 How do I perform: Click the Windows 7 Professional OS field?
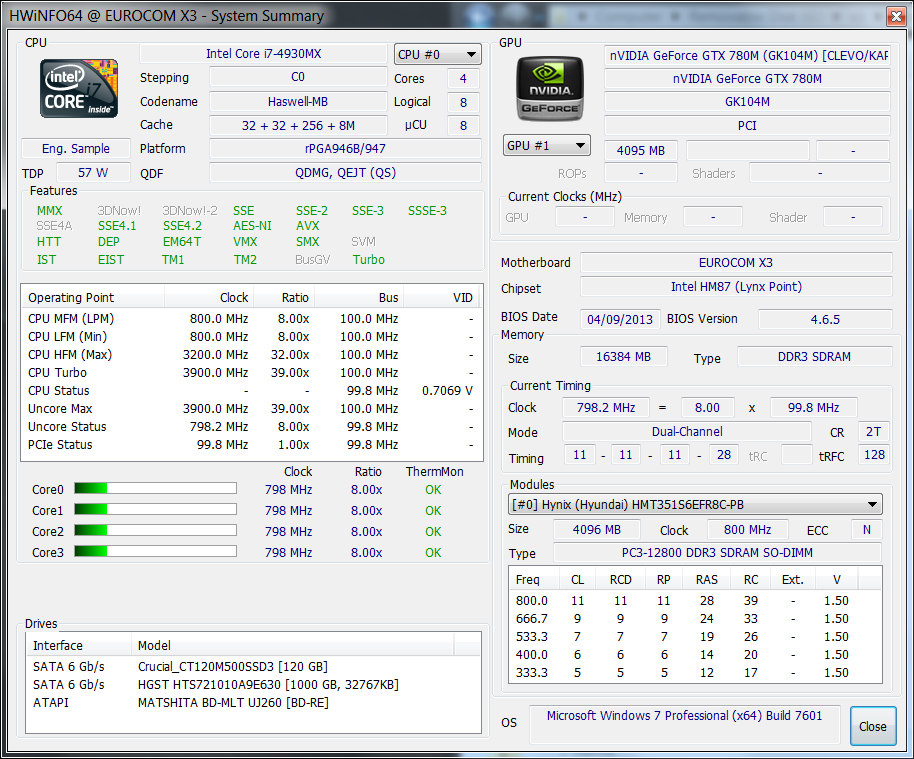click(x=684, y=723)
